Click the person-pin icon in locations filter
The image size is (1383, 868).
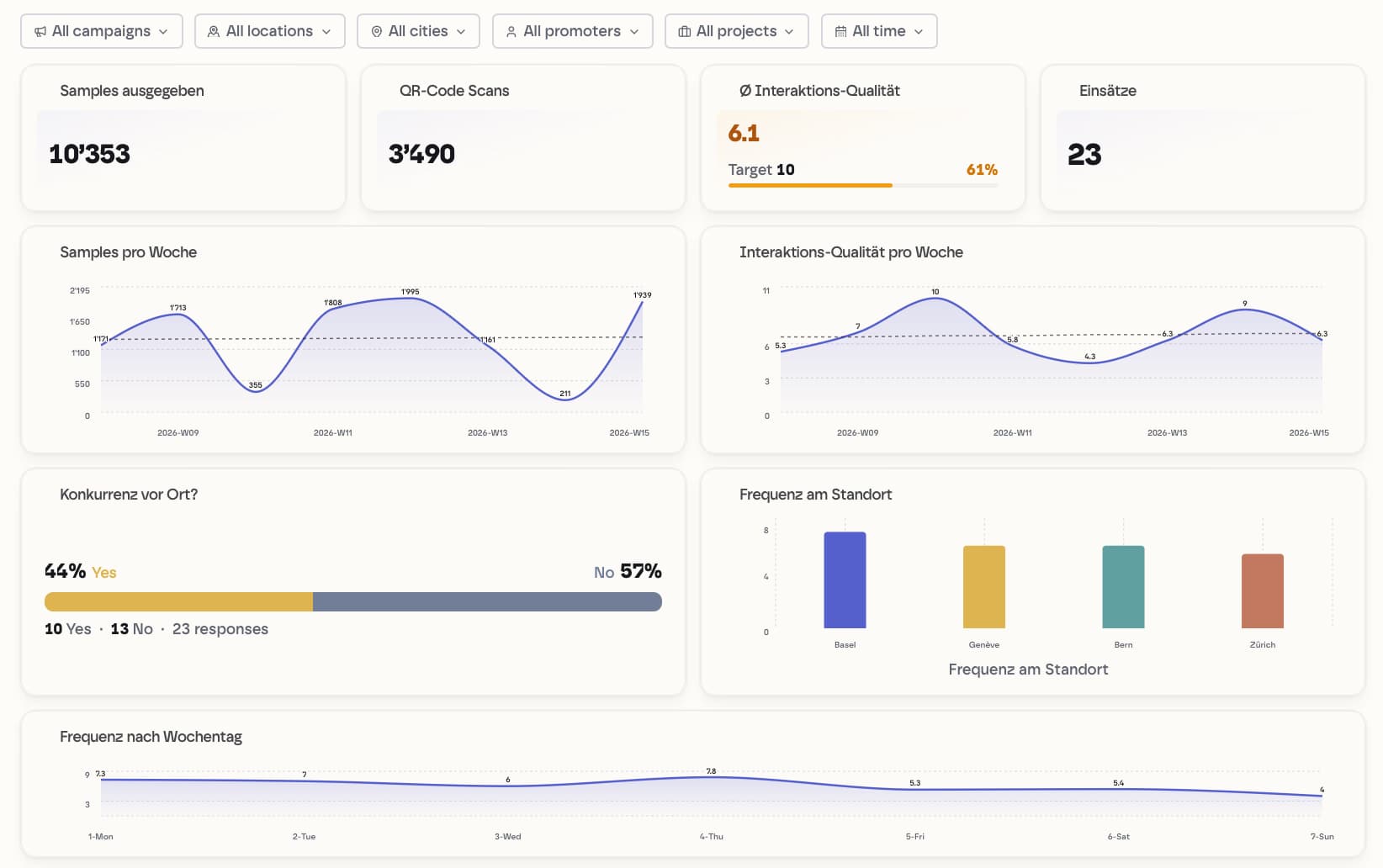pyautogui.click(x=214, y=32)
